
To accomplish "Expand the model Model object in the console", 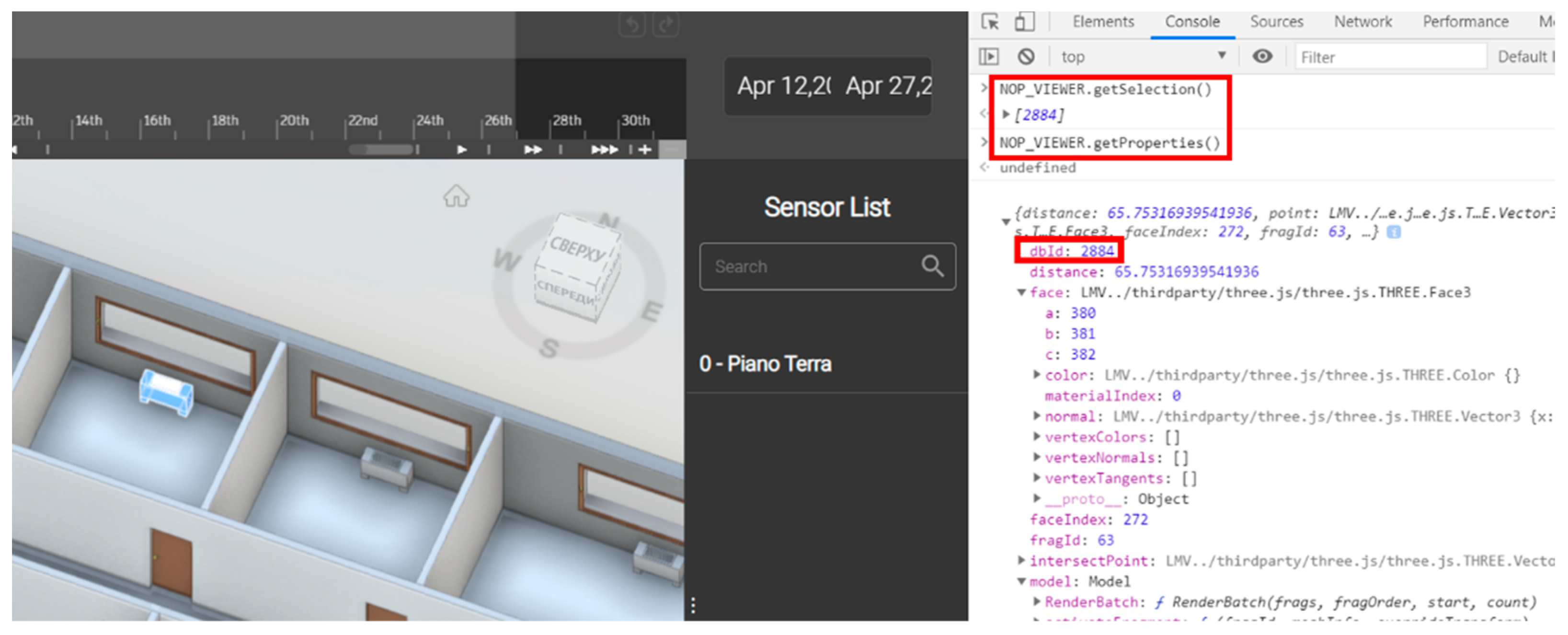I will click(x=1023, y=581).
